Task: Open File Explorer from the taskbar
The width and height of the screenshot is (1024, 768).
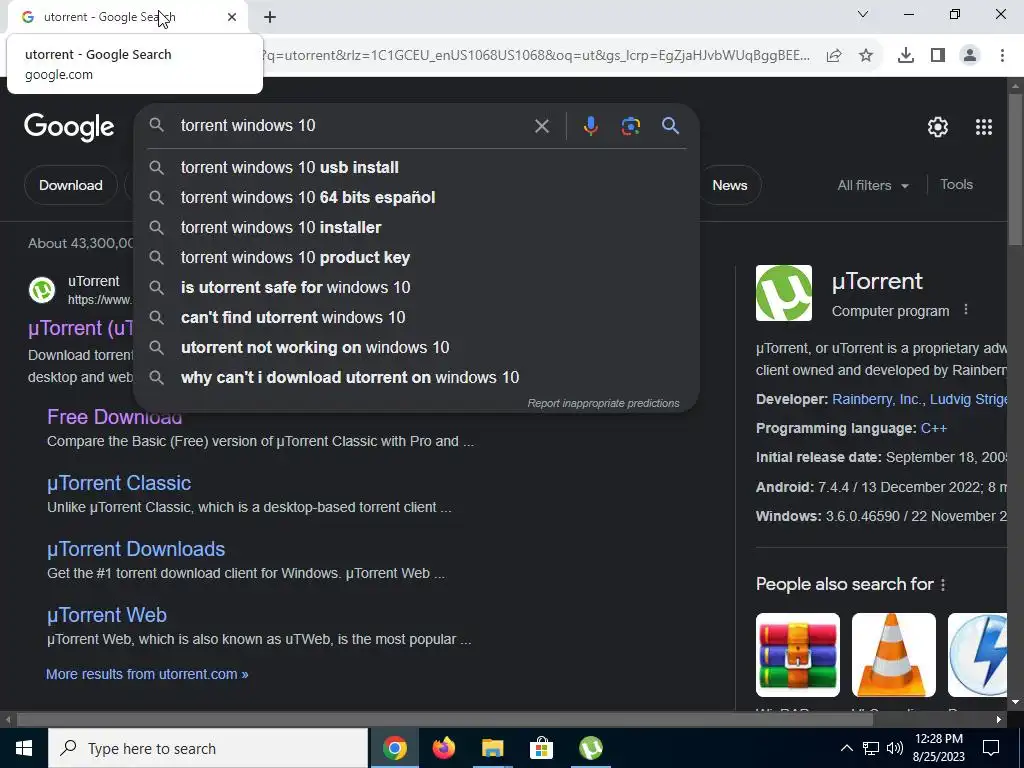Action: 492,748
